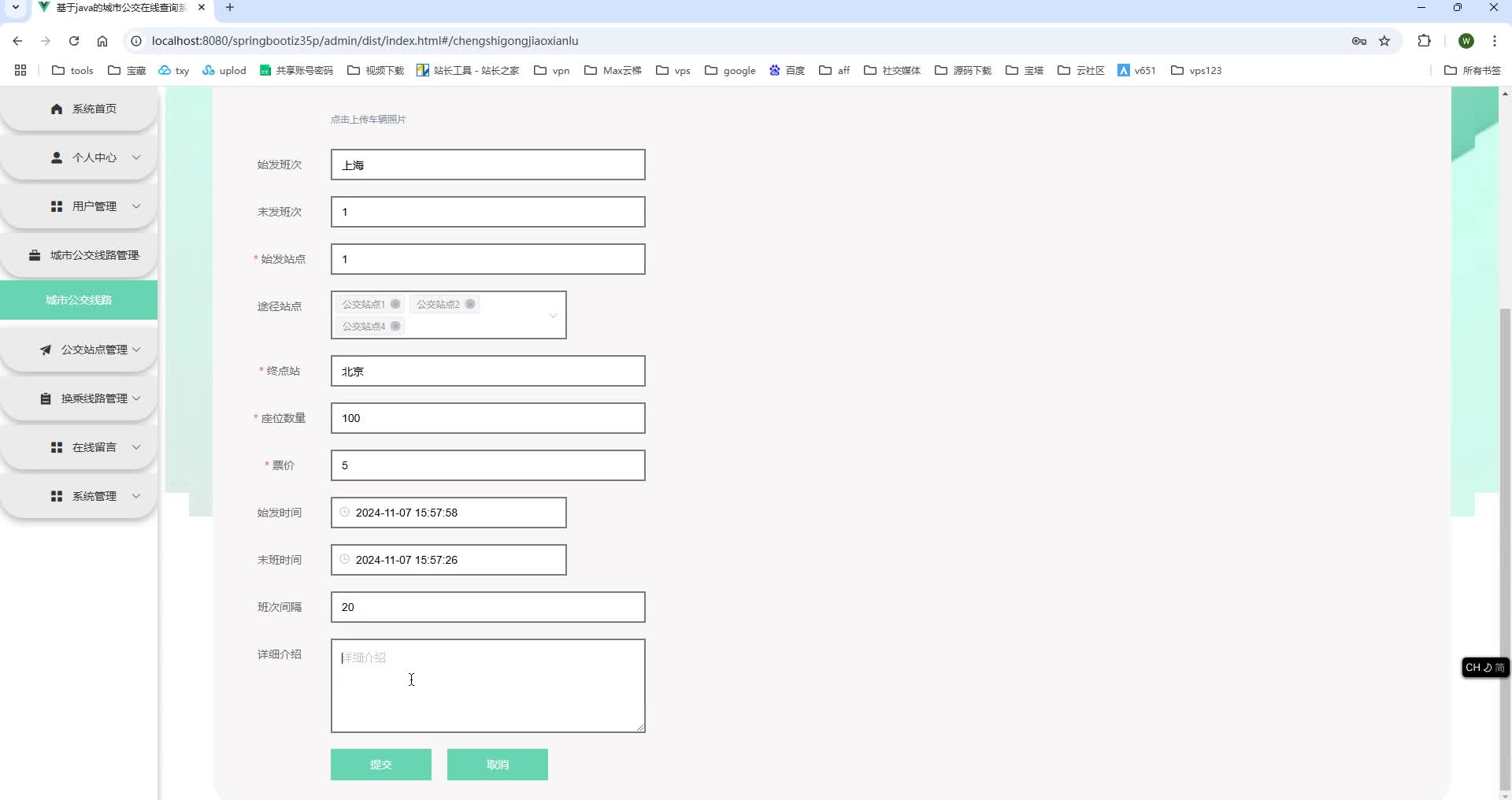Open the 始发时间 datetime picker
Viewport: 1512px width, 800px height.
click(448, 513)
